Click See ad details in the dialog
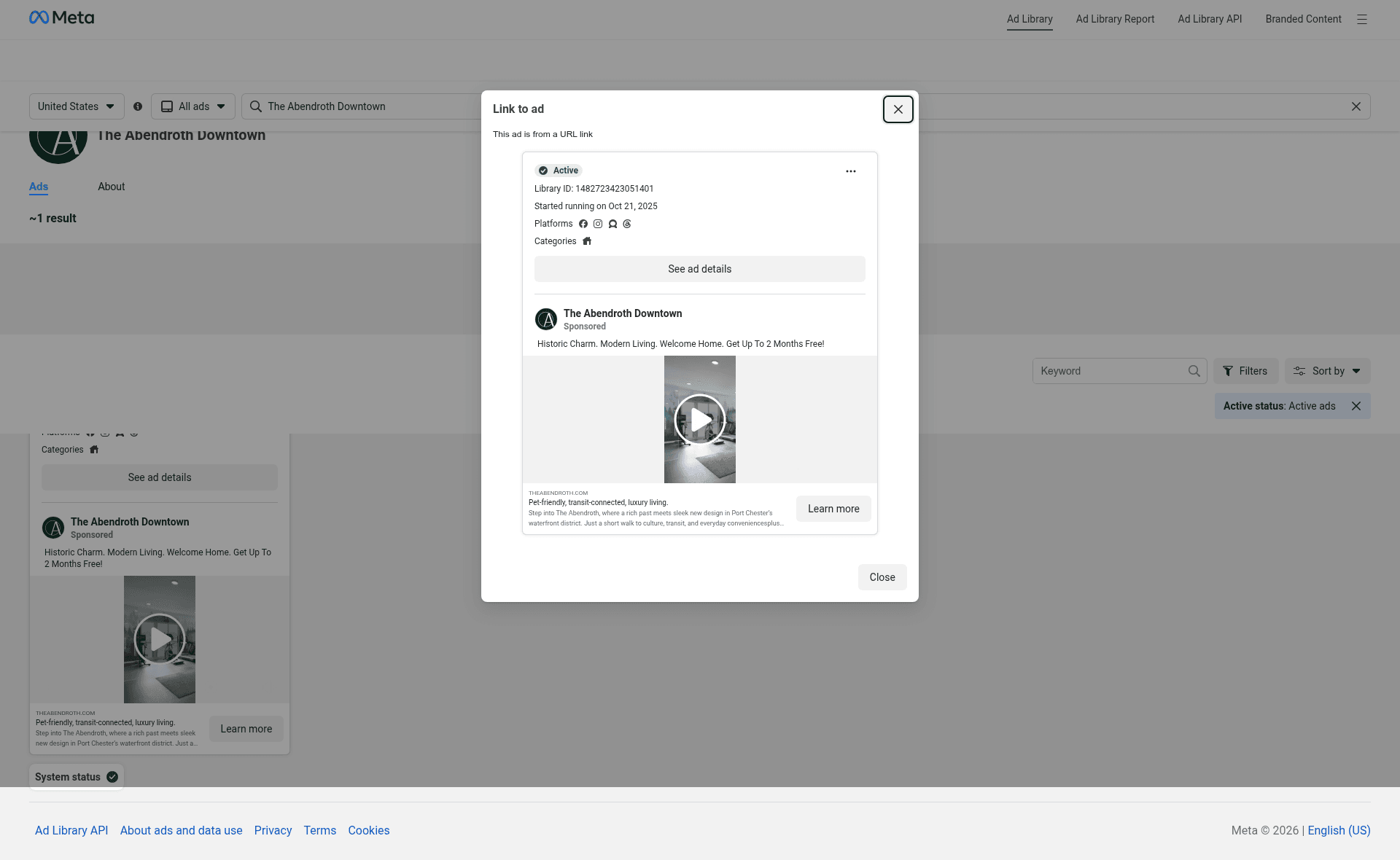 click(700, 269)
